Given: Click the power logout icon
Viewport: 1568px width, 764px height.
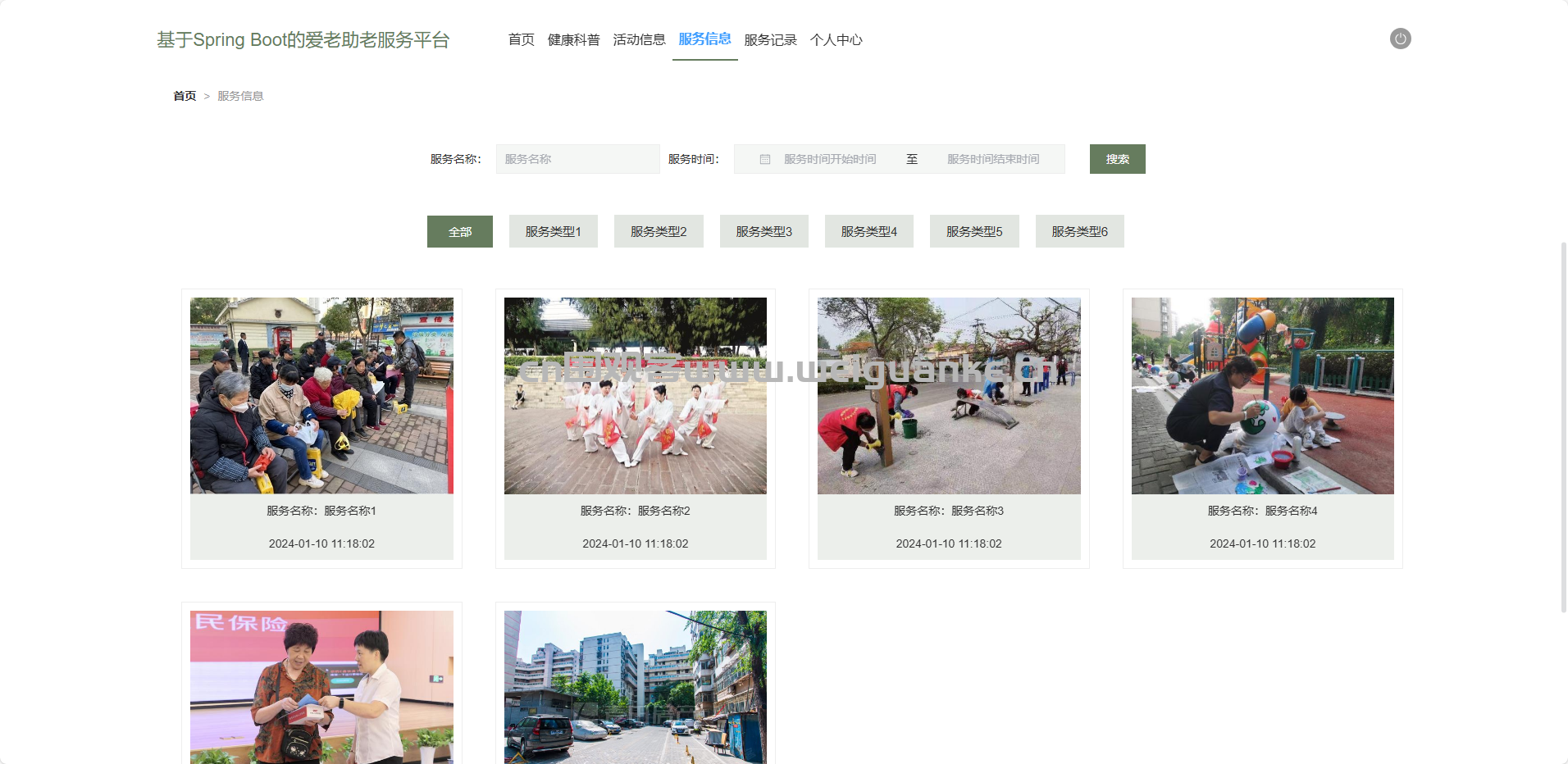Looking at the screenshot, I should (1400, 39).
